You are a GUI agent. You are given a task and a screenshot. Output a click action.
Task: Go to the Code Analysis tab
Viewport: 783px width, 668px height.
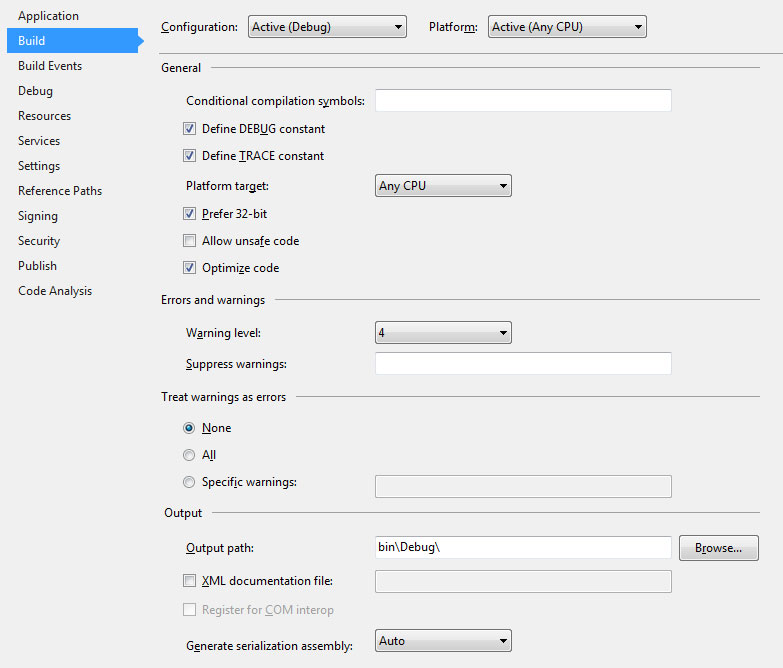[55, 291]
